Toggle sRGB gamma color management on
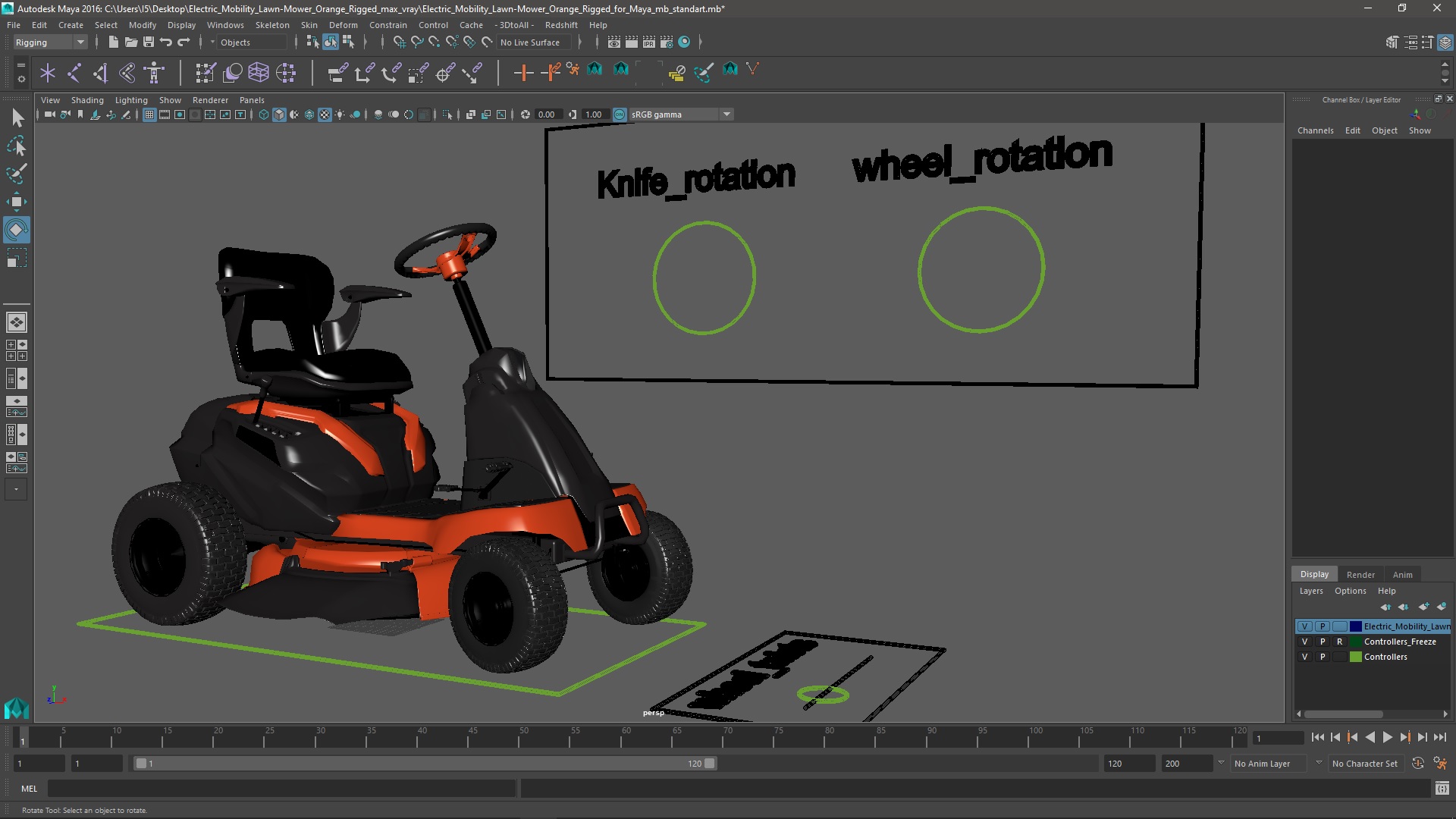This screenshot has width=1456, height=819. coord(620,115)
